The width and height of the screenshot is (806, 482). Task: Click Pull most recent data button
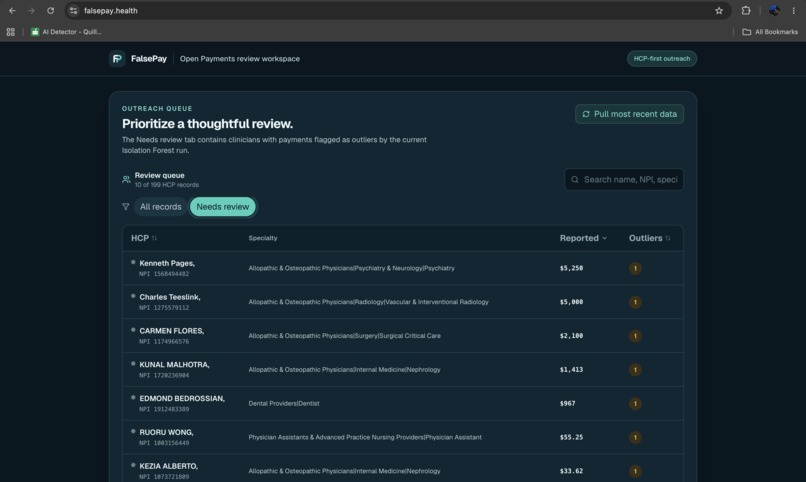(x=629, y=114)
